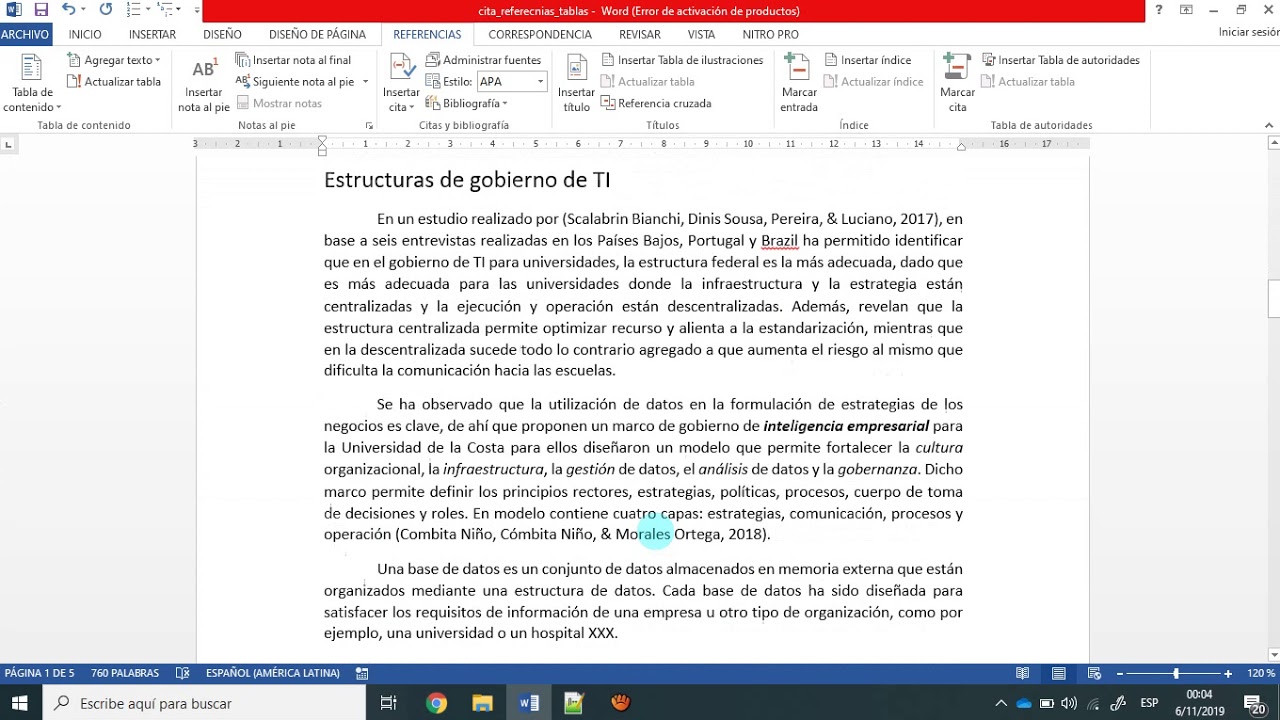The height and width of the screenshot is (720, 1280).
Task: Expand the Agregar texto dropdown
Action: (113, 60)
